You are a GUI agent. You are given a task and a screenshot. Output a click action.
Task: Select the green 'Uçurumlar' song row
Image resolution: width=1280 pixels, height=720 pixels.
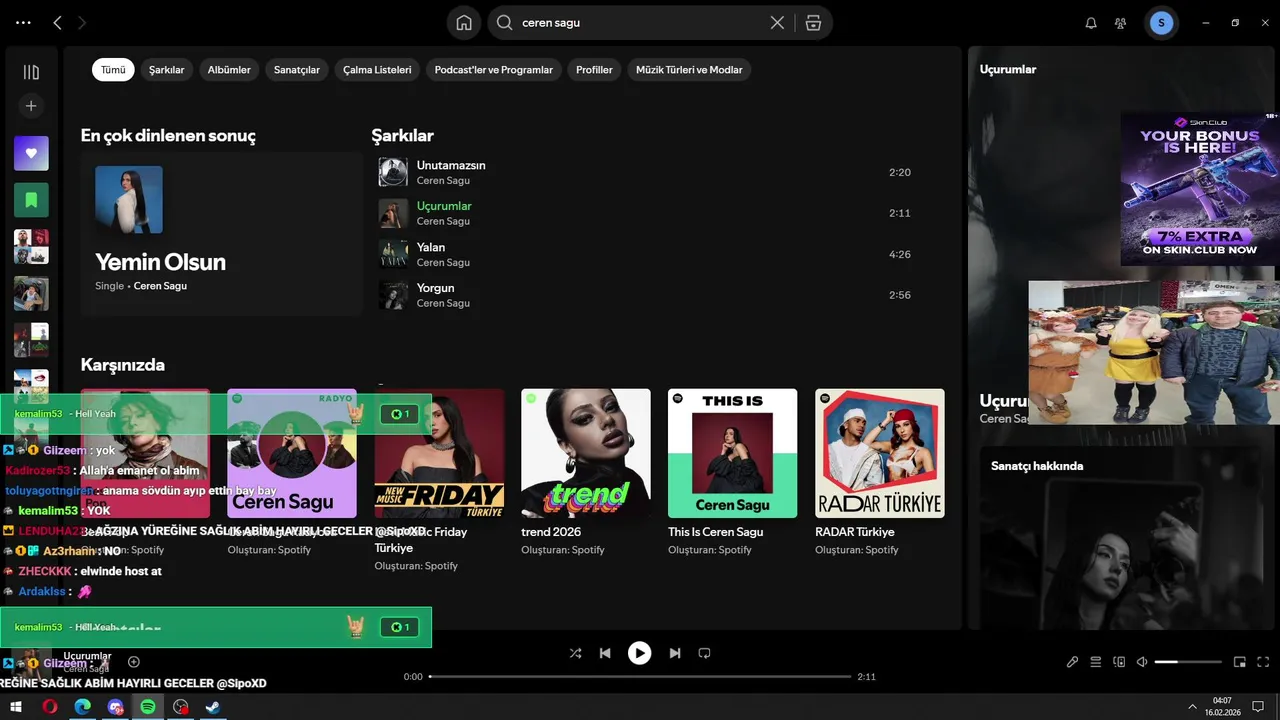pyautogui.click(x=645, y=213)
